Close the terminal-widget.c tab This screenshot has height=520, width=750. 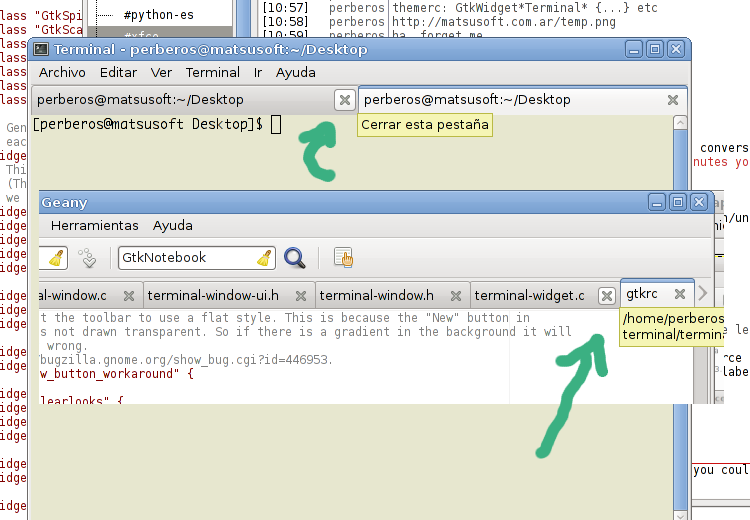click(x=606, y=295)
